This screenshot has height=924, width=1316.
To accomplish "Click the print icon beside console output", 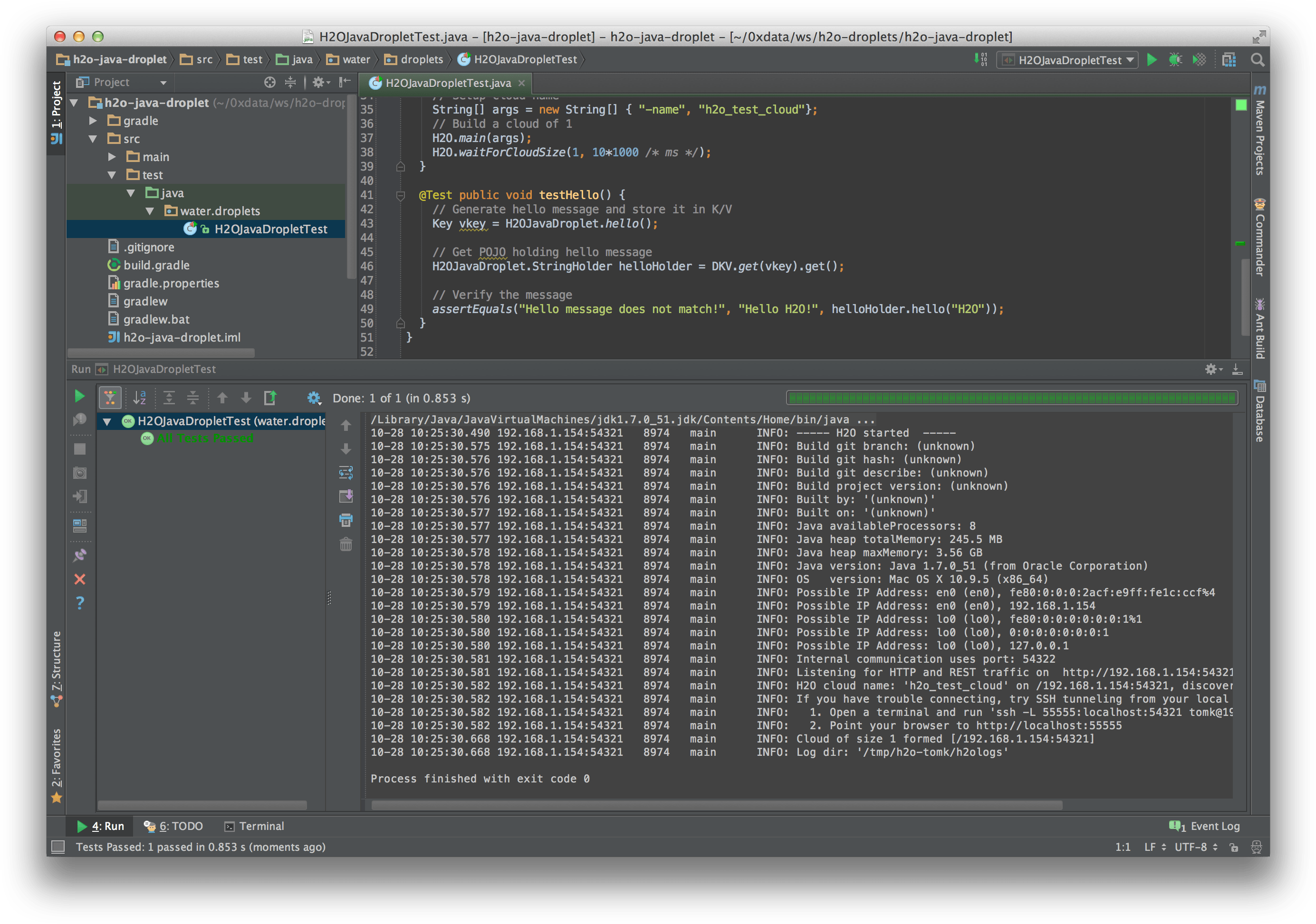I will pyautogui.click(x=346, y=520).
